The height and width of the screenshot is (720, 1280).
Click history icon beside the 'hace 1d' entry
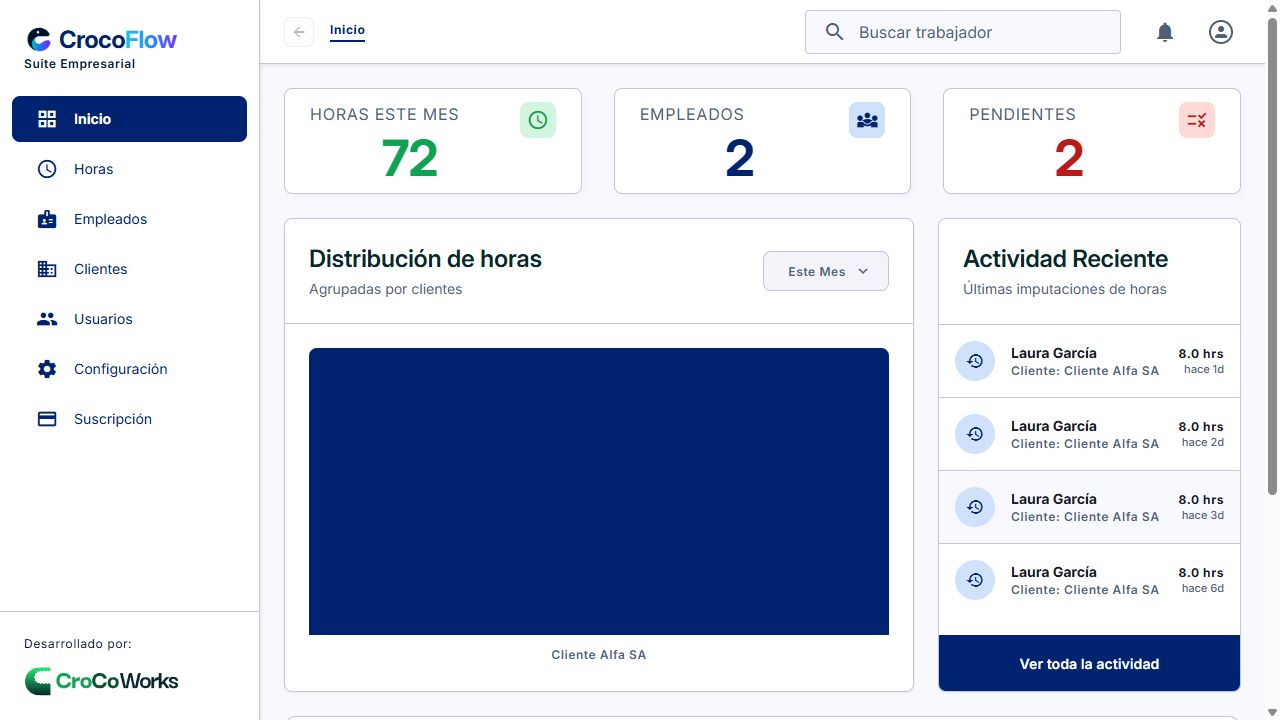pos(975,361)
